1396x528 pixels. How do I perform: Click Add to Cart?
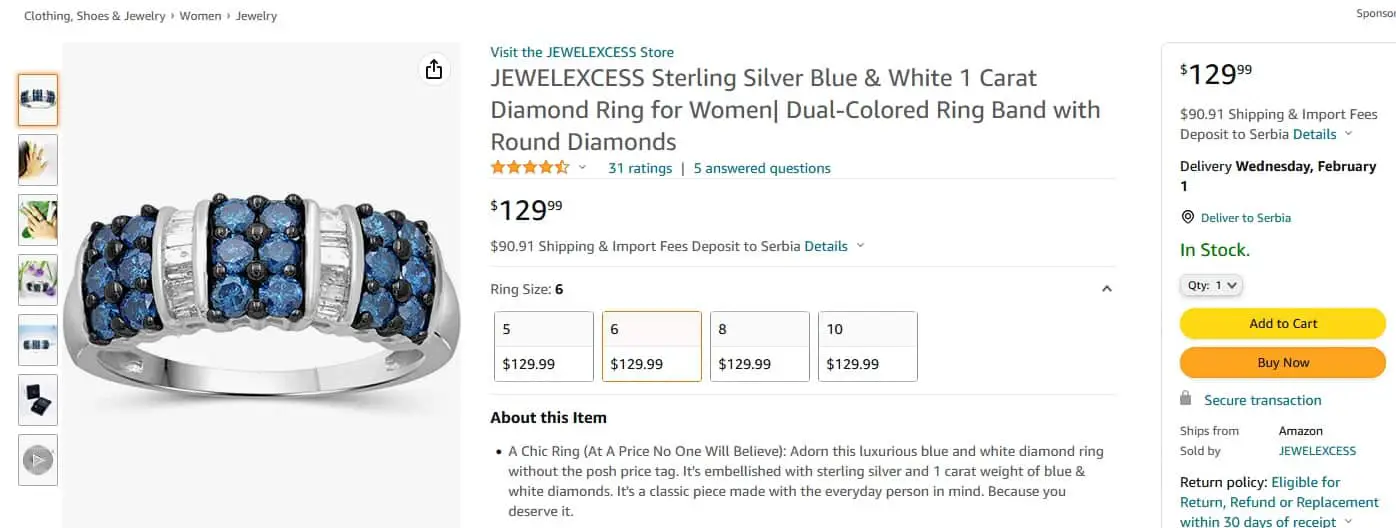tap(1282, 323)
